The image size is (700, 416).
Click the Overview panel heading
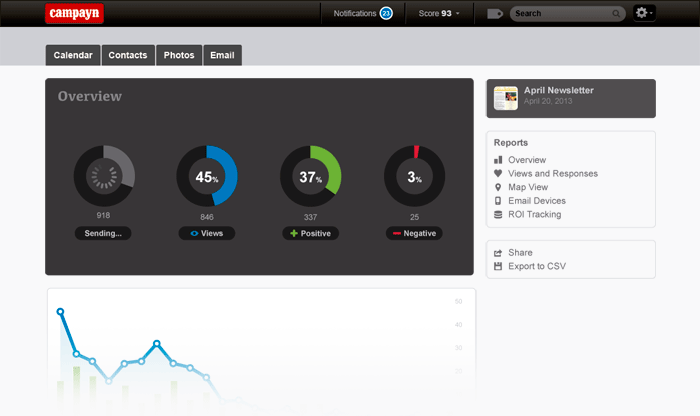click(90, 96)
